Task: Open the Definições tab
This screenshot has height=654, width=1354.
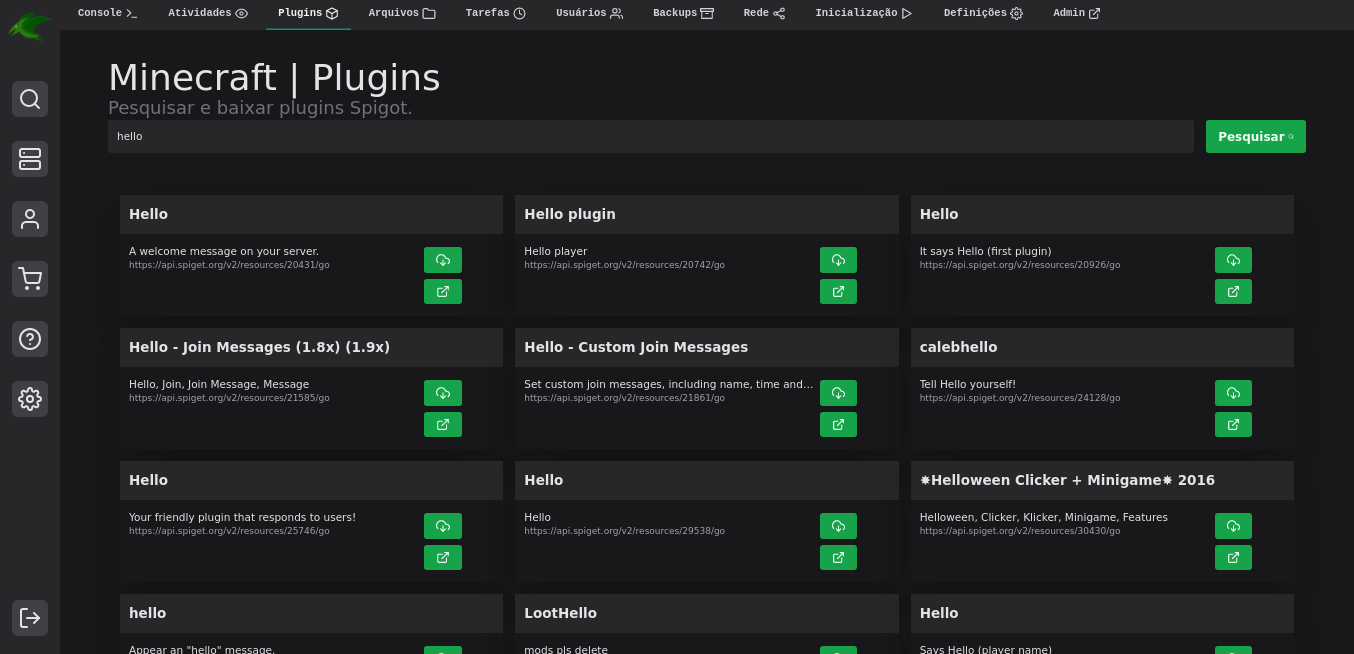Action: coord(983,14)
